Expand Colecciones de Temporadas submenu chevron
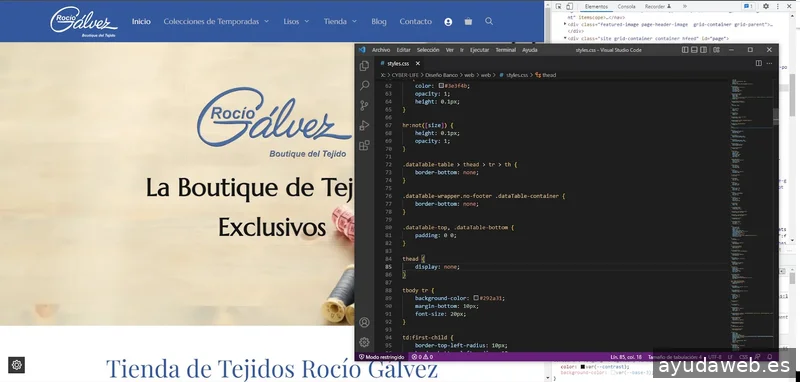800x382 pixels. pos(266,22)
